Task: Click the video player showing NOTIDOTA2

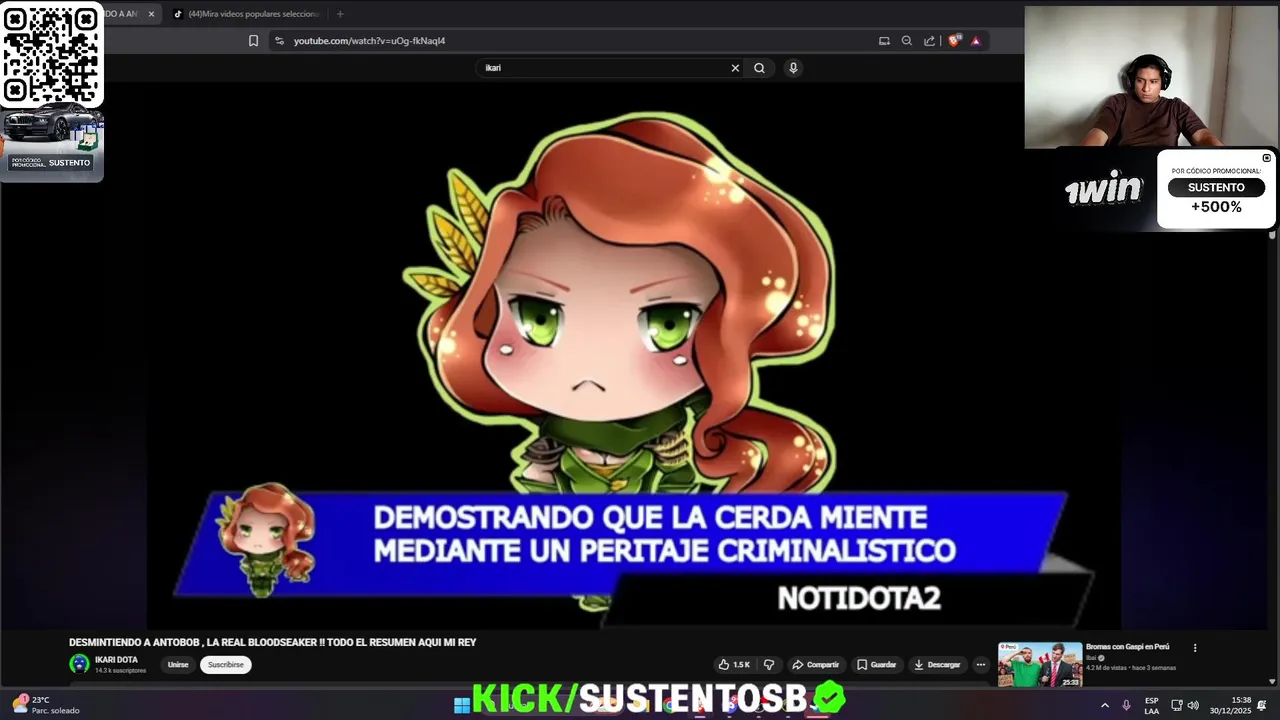Action: click(x=635, y=355)
